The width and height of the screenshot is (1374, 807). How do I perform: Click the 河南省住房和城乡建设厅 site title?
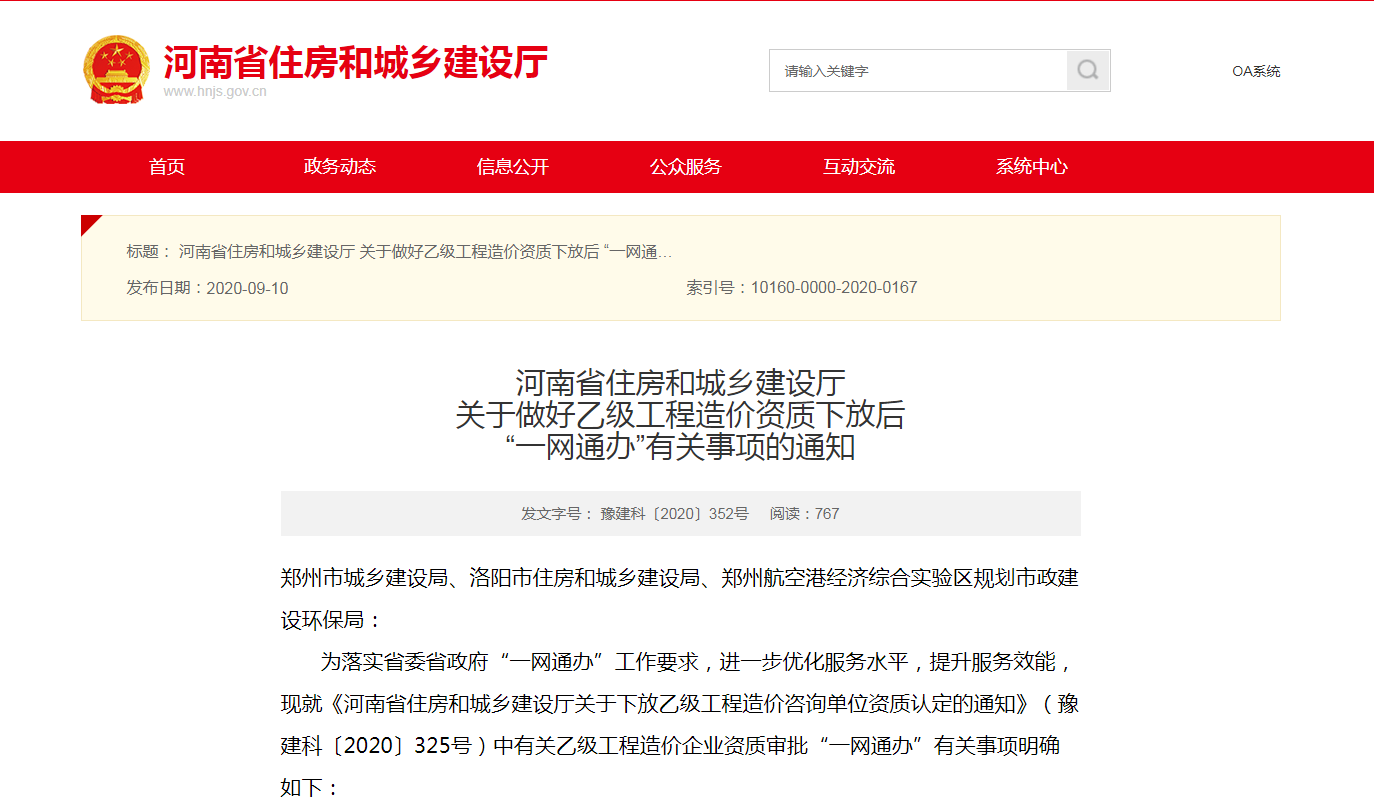pos(355,62)
